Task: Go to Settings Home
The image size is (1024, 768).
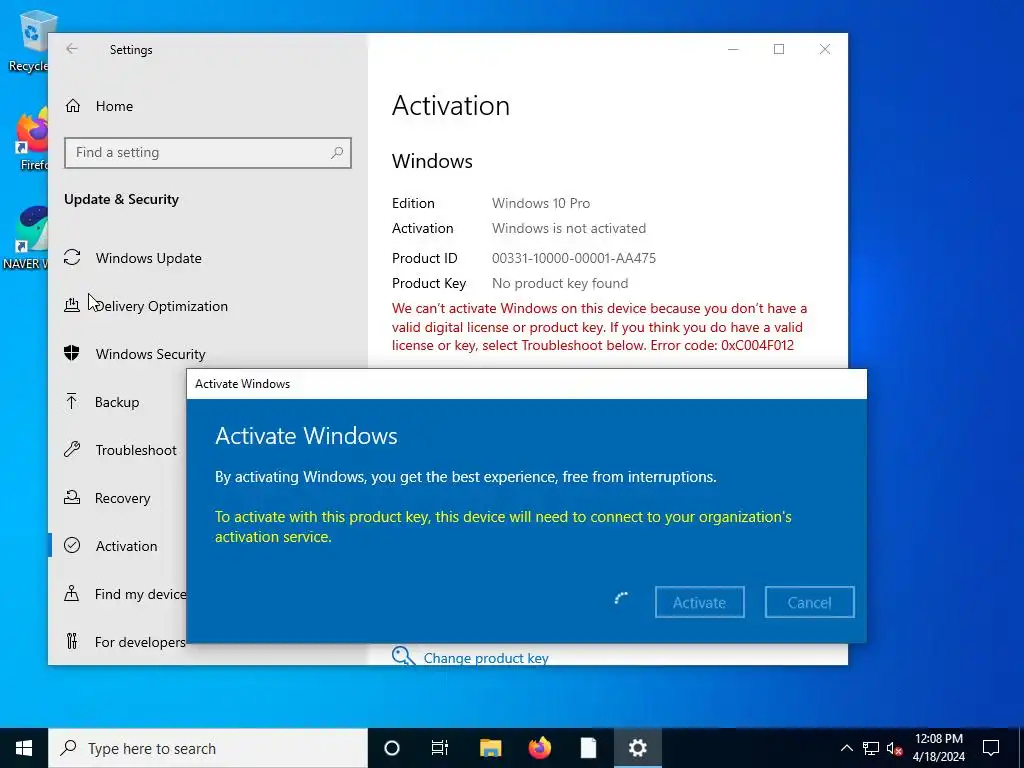Action: pyautogui.click(x=114, y=106)
